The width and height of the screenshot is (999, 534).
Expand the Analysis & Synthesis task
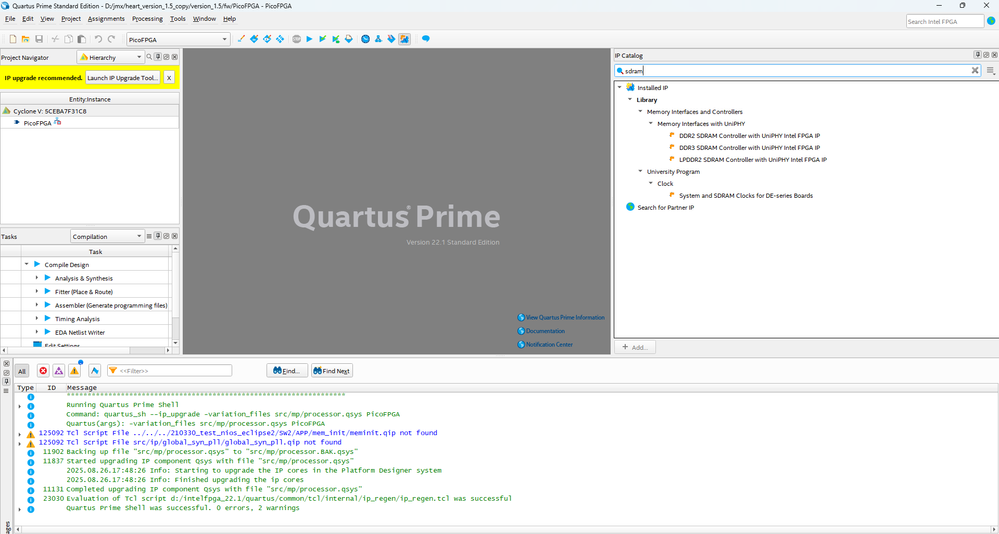pyautogui.click(x=37, y=278)
